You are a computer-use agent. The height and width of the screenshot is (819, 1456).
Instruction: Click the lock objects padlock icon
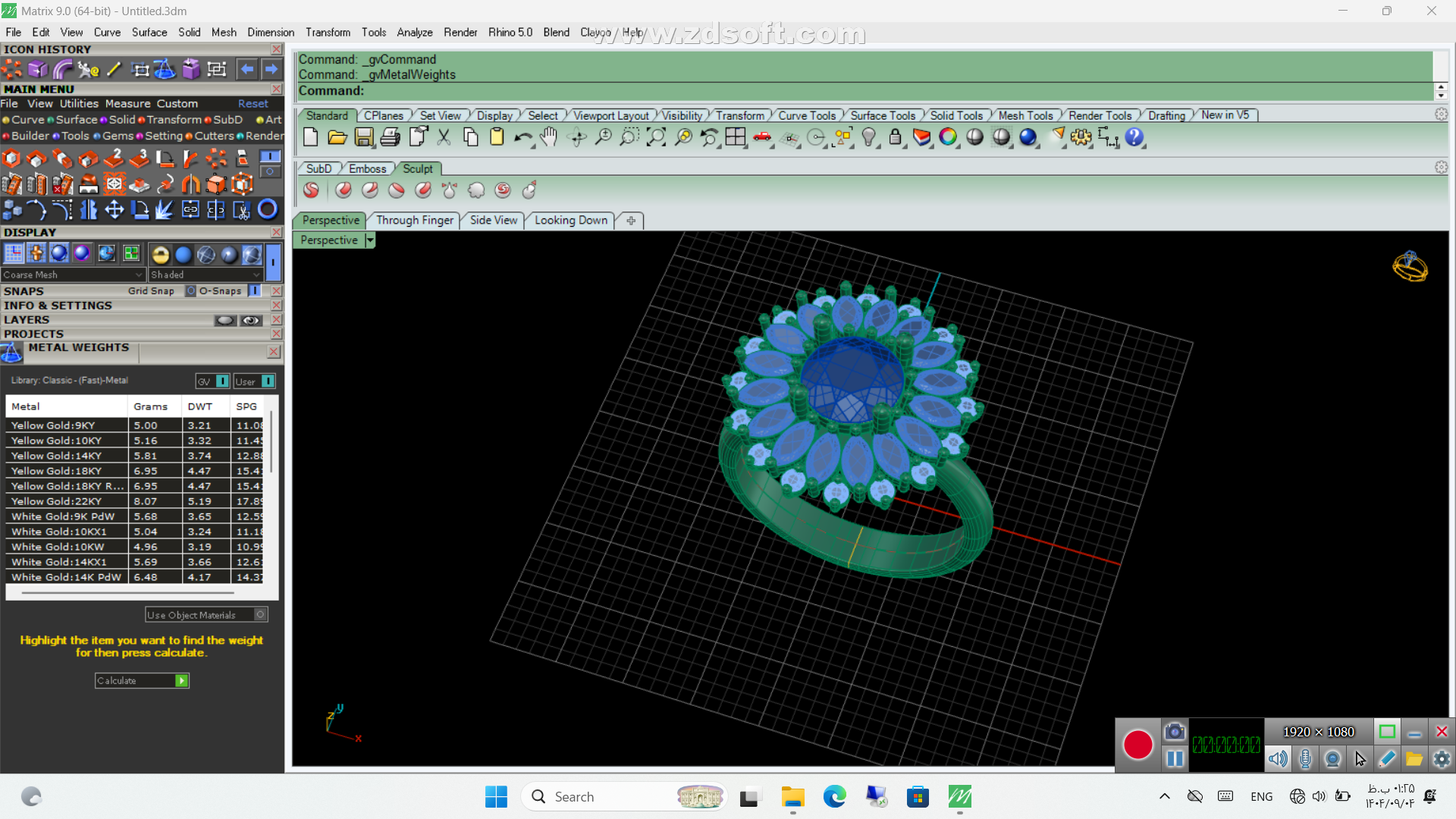tap(895, 137)
